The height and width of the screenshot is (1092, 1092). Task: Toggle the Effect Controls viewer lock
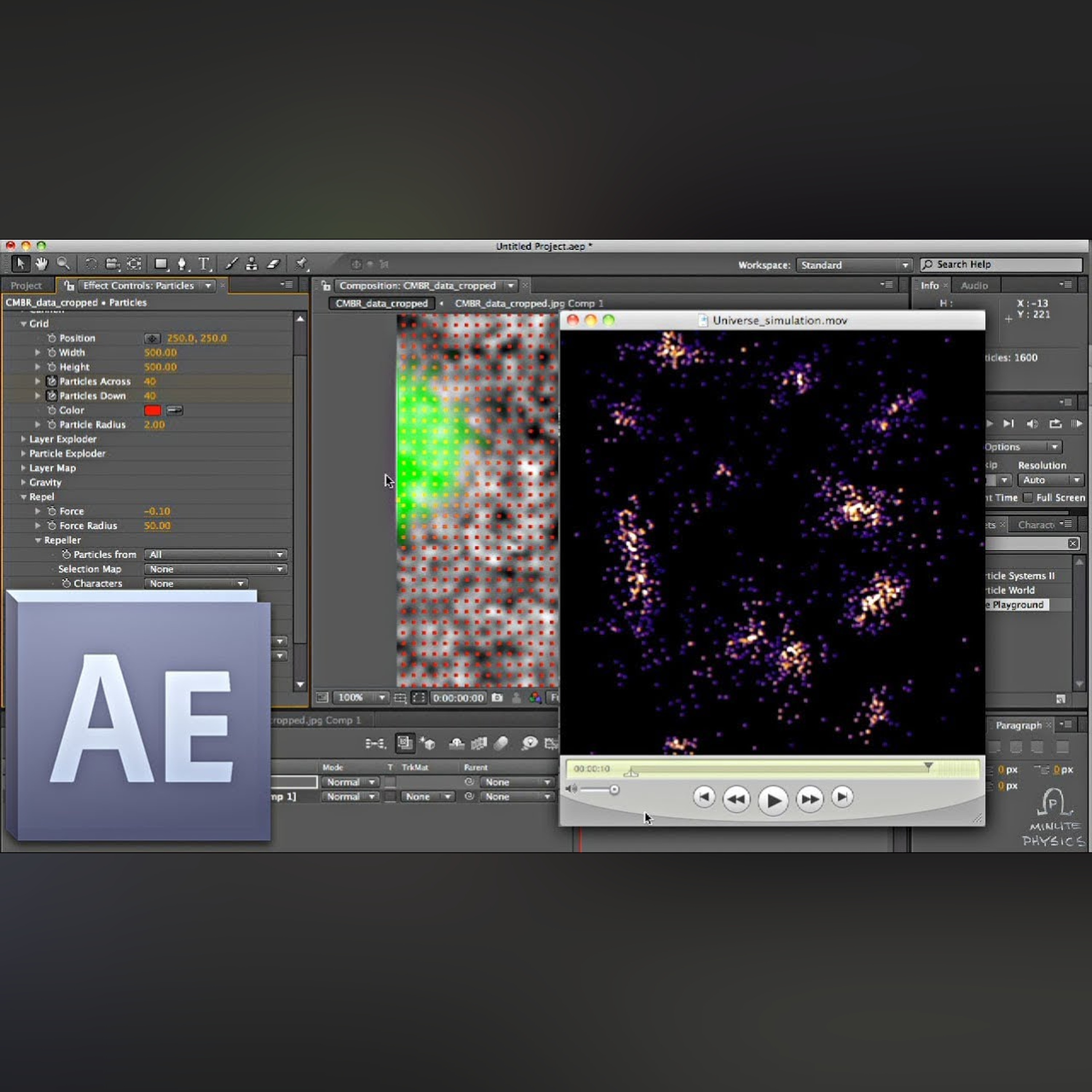[69, 285]
